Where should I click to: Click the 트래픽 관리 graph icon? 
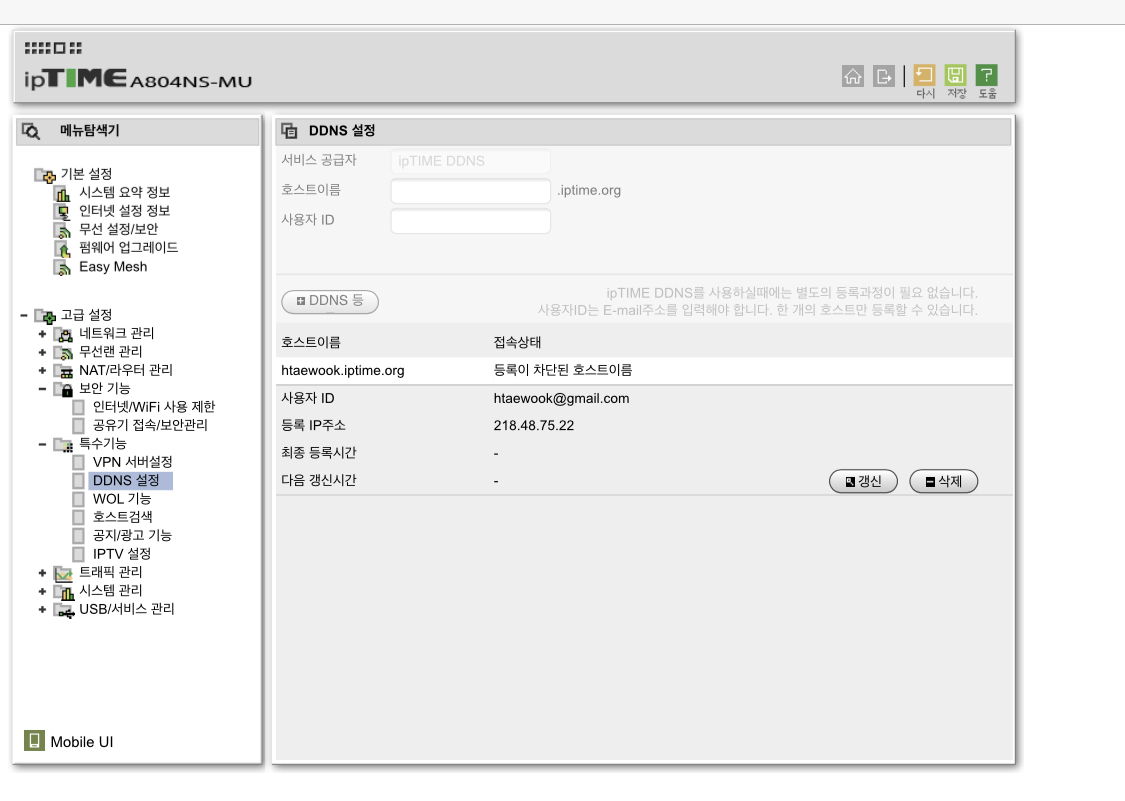click(63, 573)
